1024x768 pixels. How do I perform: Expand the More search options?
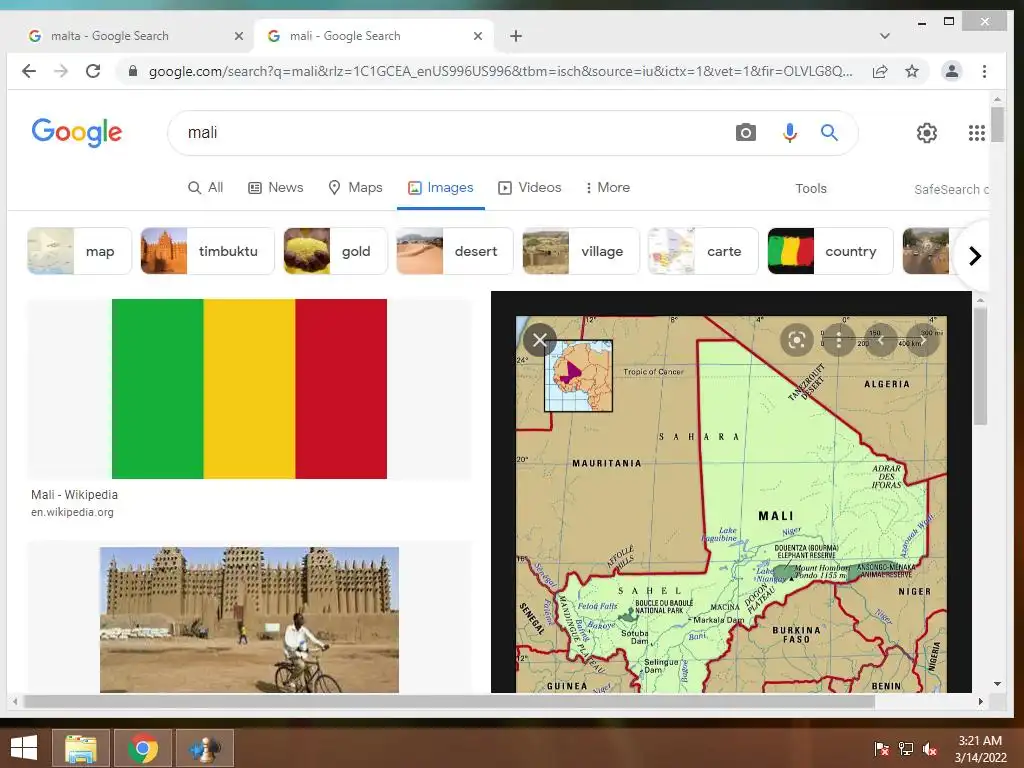[x=608, y=187]
